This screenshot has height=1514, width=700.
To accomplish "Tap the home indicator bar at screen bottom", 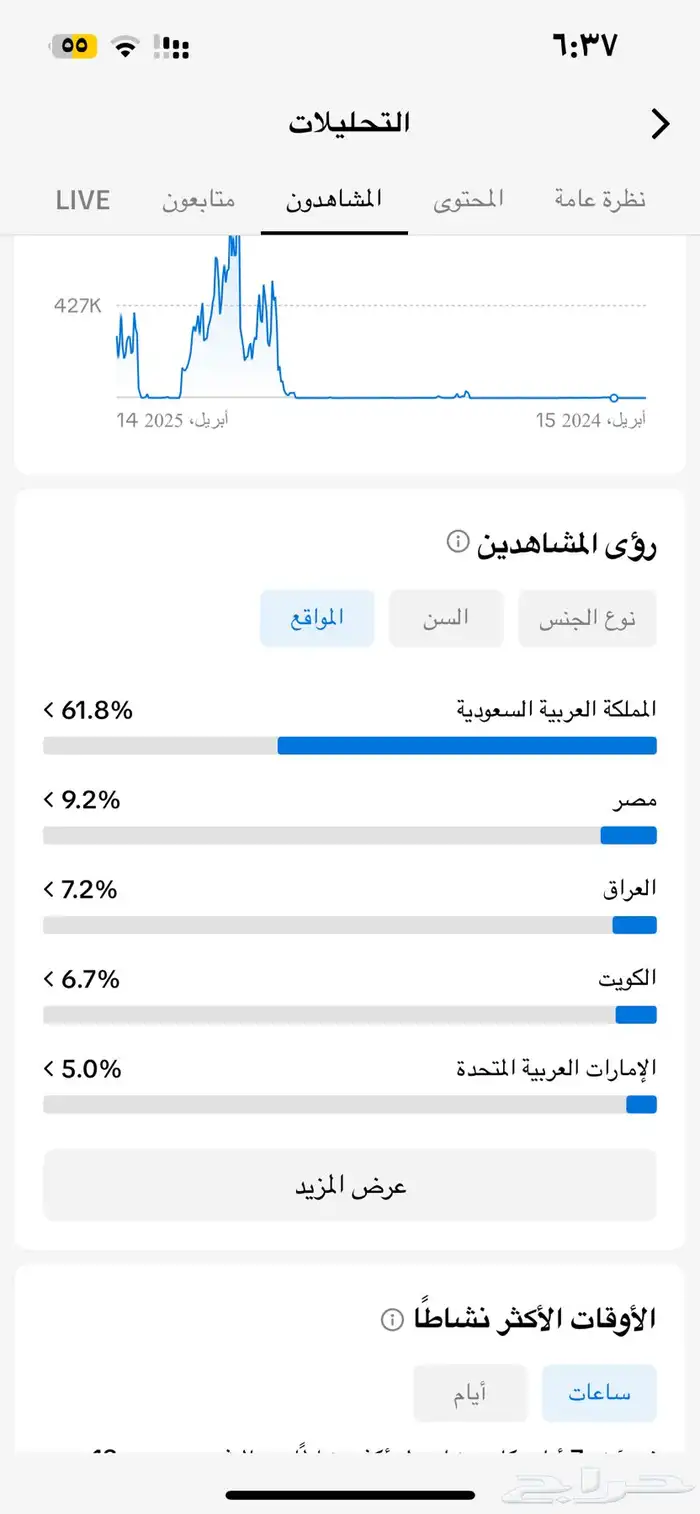I will click(348, 1495).
